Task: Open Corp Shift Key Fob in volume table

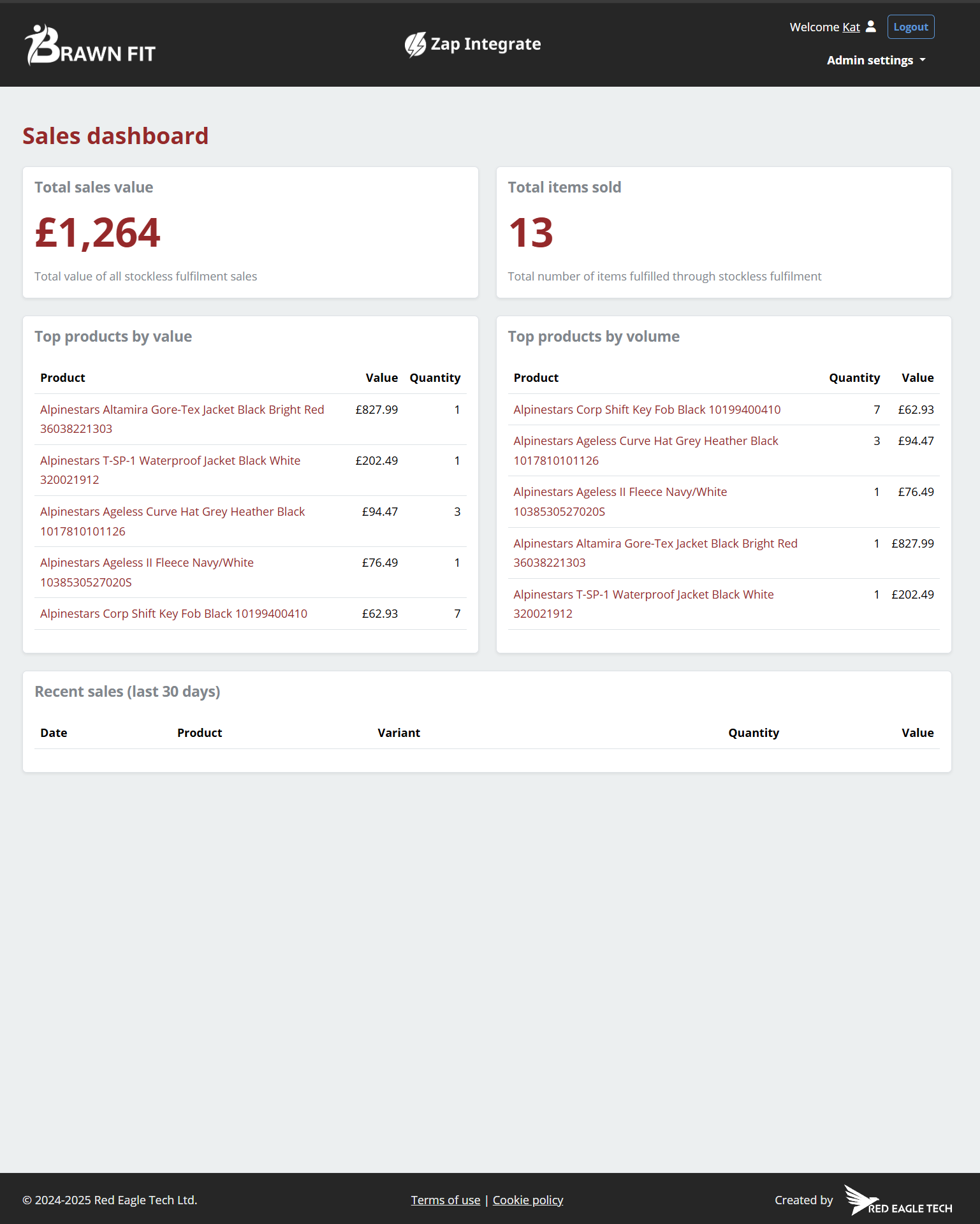Action: coord(647,410)
